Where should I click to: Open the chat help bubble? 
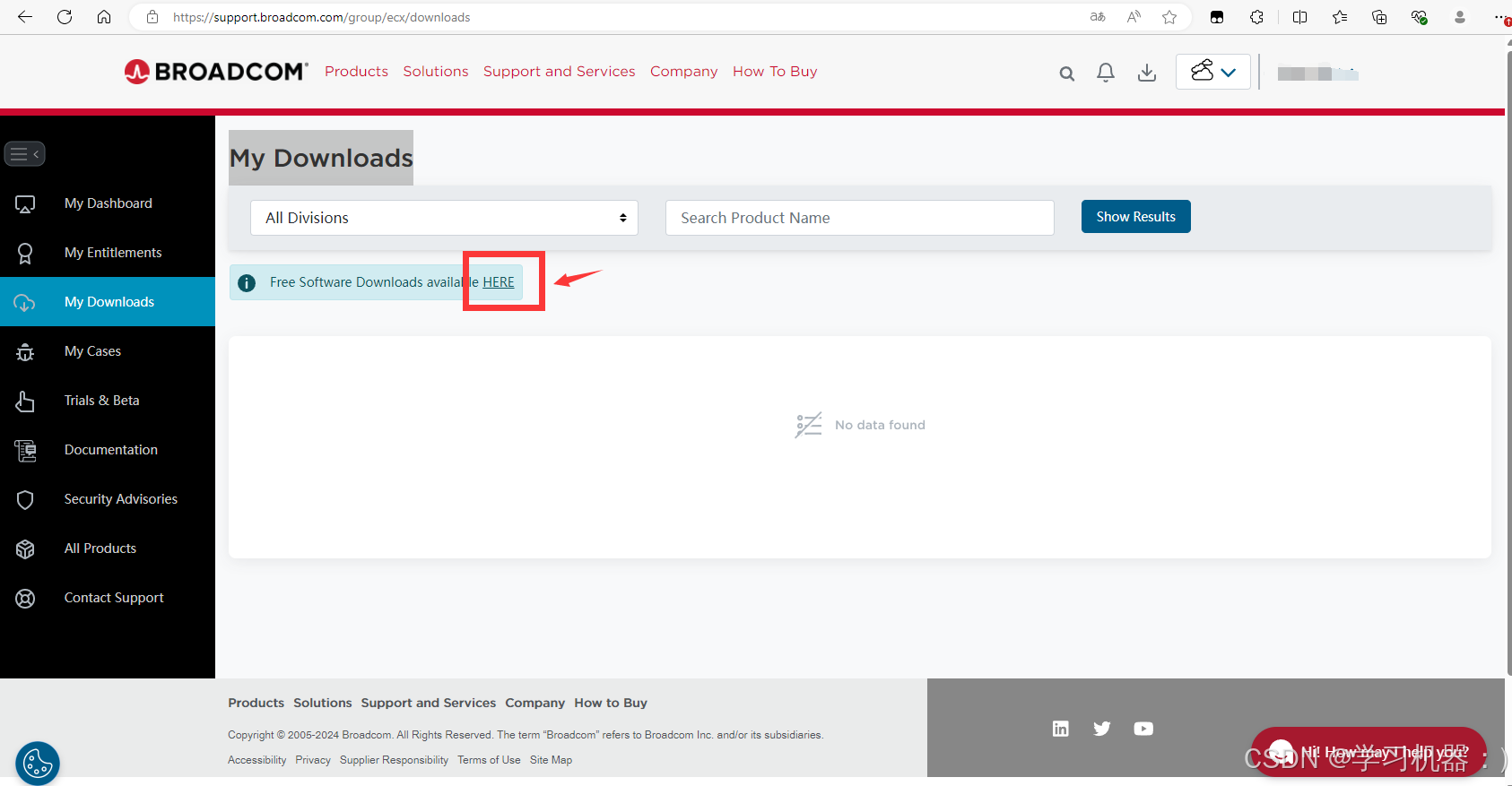pos(1369,751)
